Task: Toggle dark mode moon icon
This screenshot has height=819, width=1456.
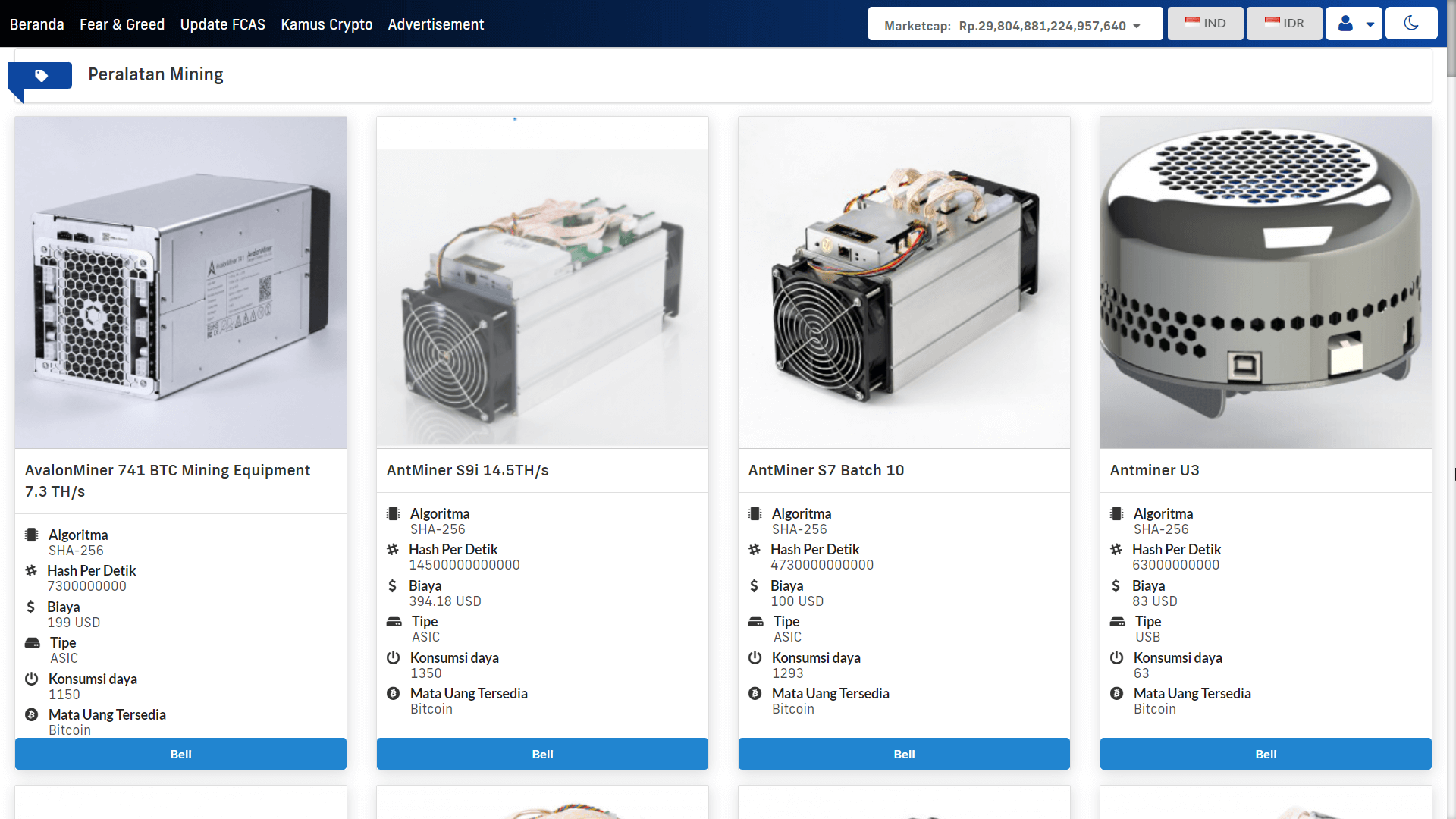Action: coord(1410,24)
